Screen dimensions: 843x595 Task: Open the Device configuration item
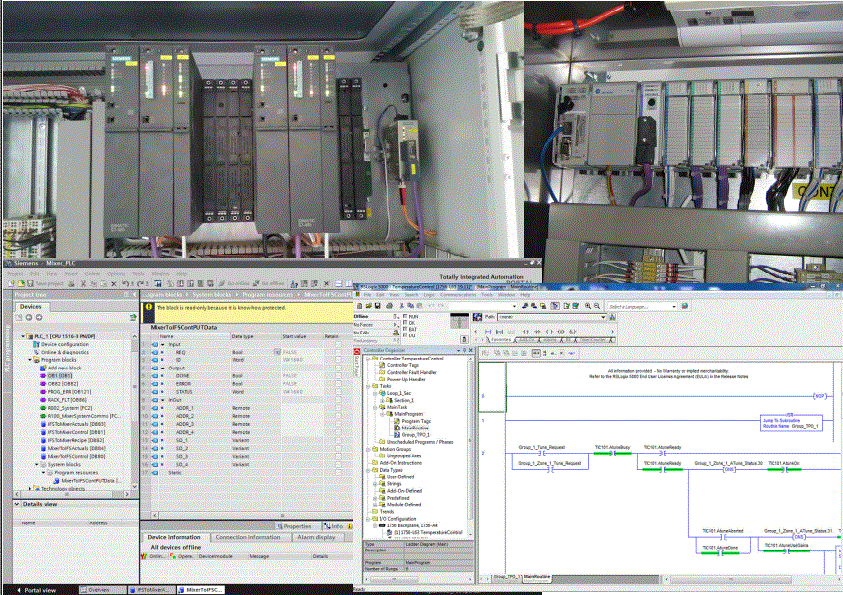pyautogui.click(x=63, y=344)
